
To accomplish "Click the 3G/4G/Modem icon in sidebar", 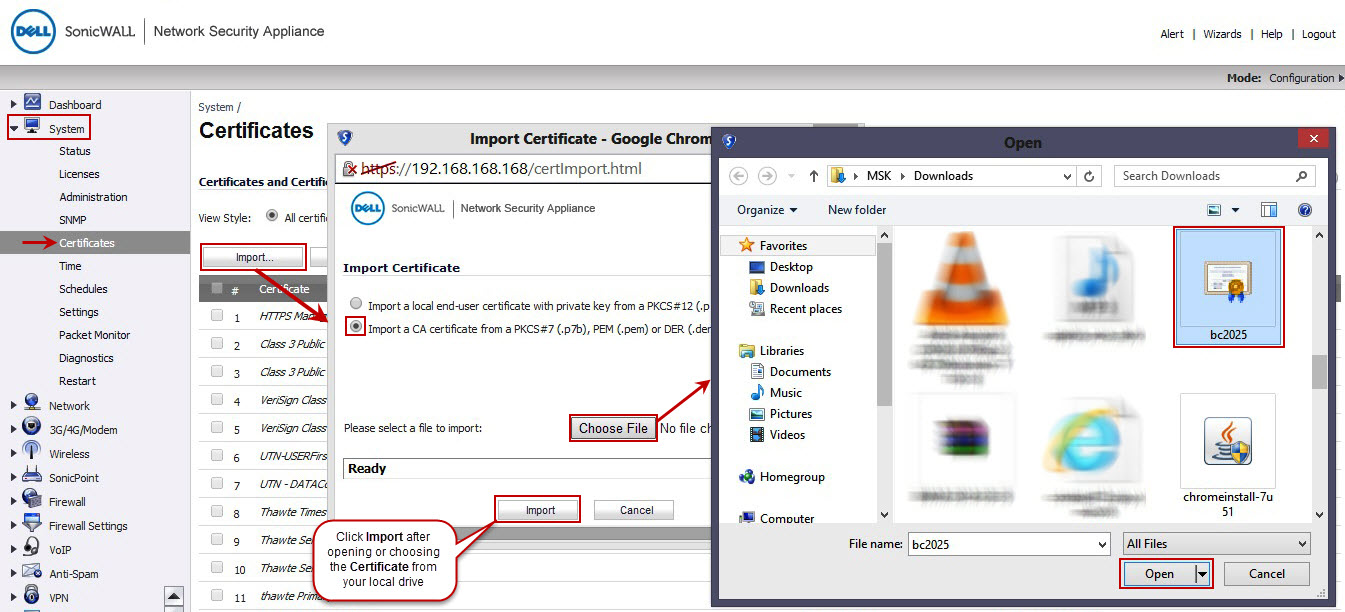I will pyautogui.click(x=32, y=428).
